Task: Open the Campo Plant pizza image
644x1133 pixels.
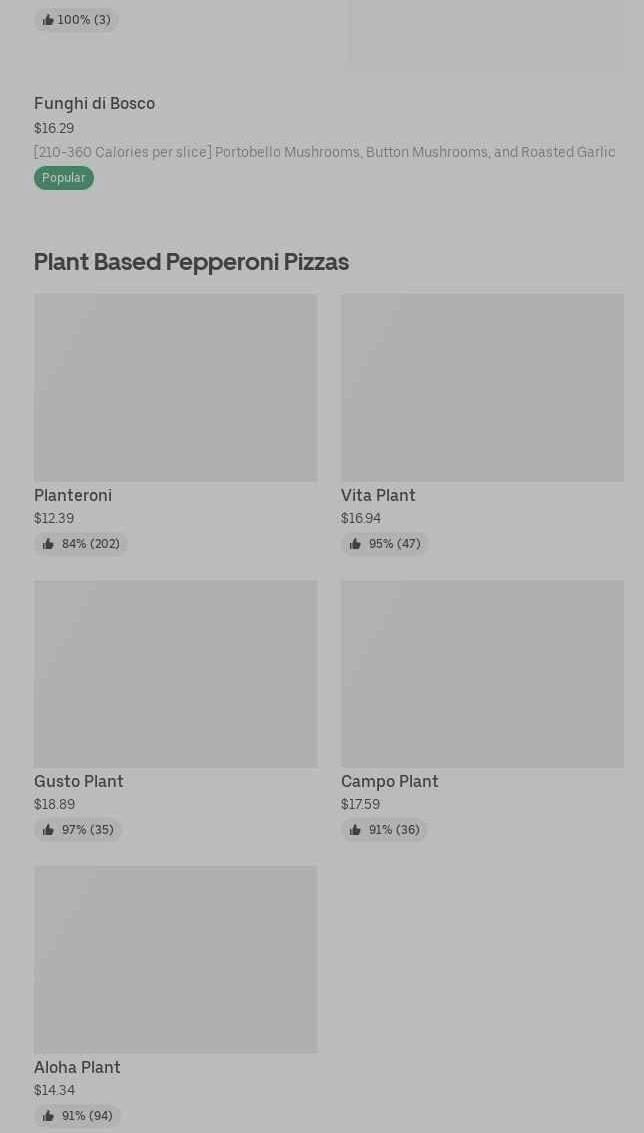Action: (482, 673)
